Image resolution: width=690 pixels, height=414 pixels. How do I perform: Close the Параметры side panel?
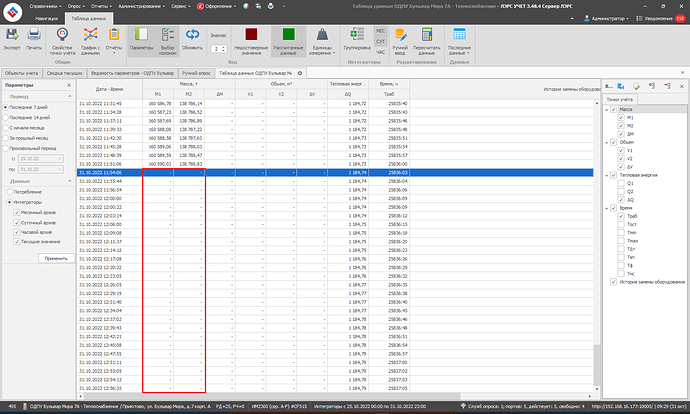(x=69, y=85)
